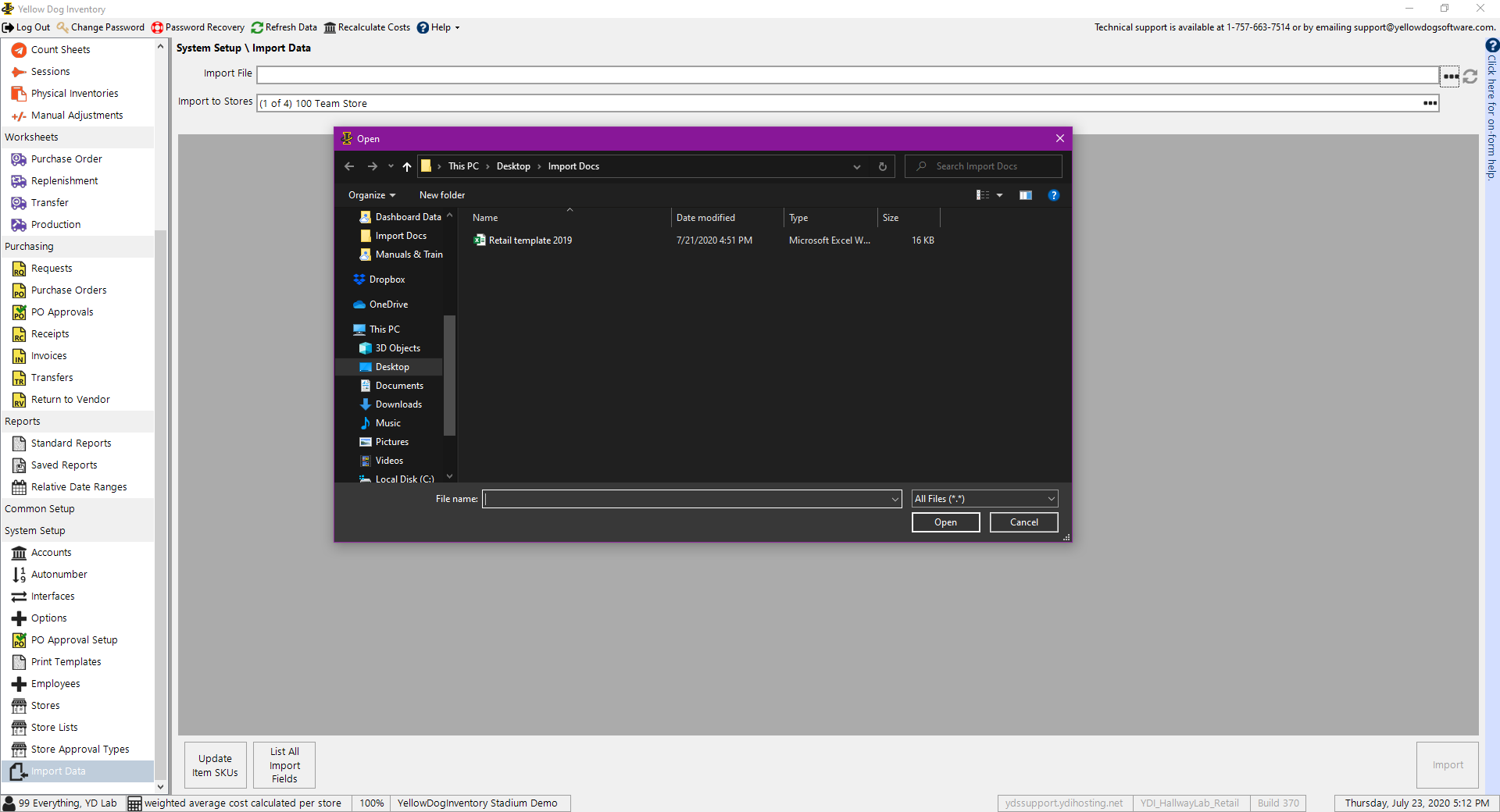Click the Open button in file dialog

[x=945, y=522]
